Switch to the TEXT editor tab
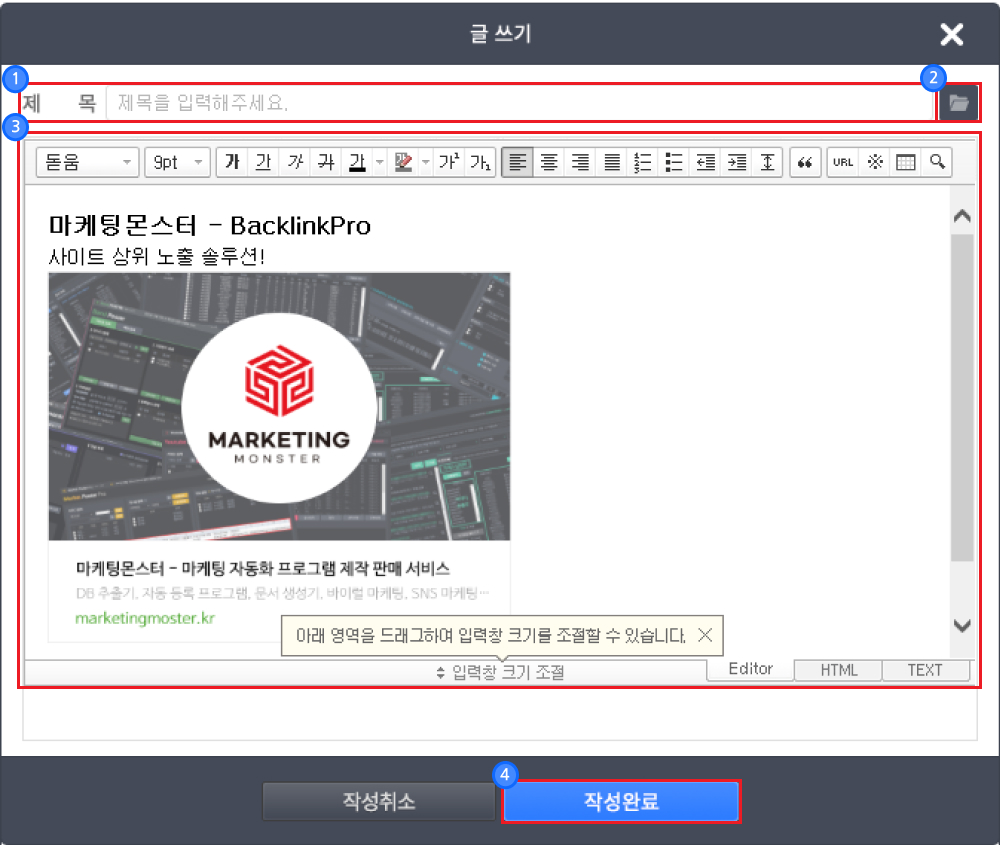 click(x=925, y=670)
